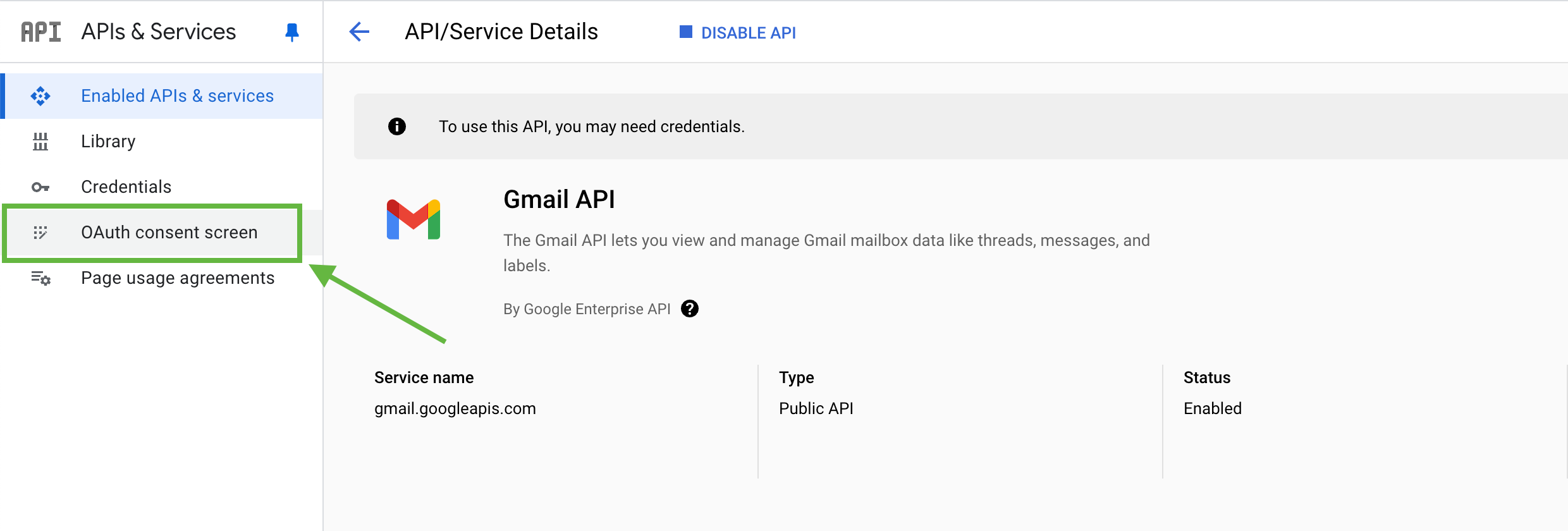Click the Type label
The image size is (1568, 531).
click(x=797, y=378)
